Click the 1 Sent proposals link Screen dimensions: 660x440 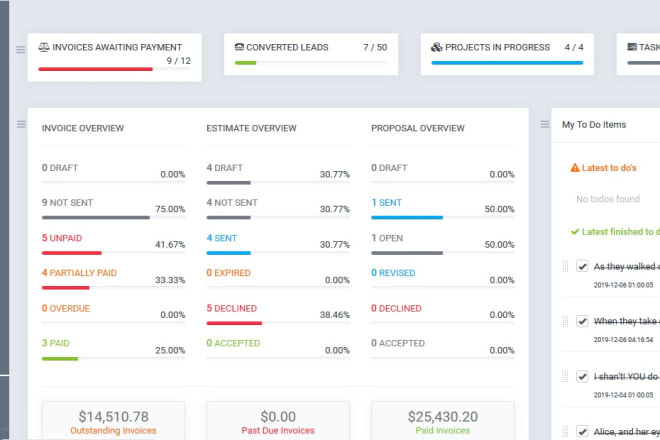click(x=386, y=203)
